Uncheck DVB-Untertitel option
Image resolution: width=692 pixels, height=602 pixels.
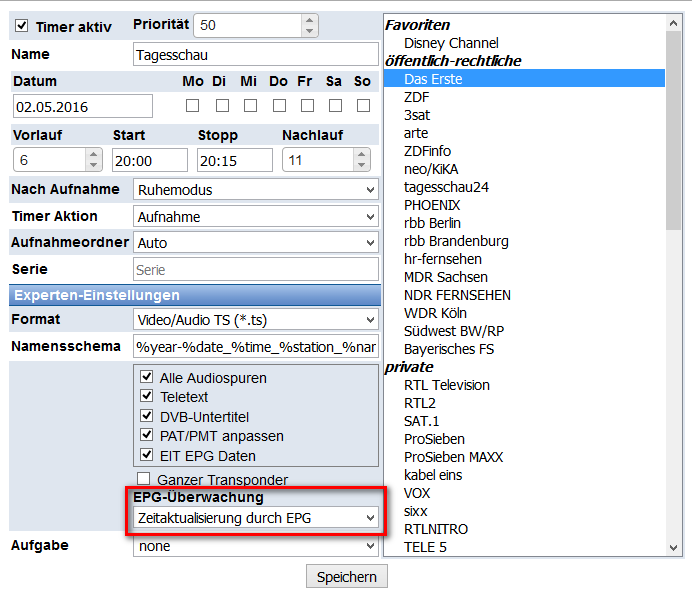pos(147,416)
